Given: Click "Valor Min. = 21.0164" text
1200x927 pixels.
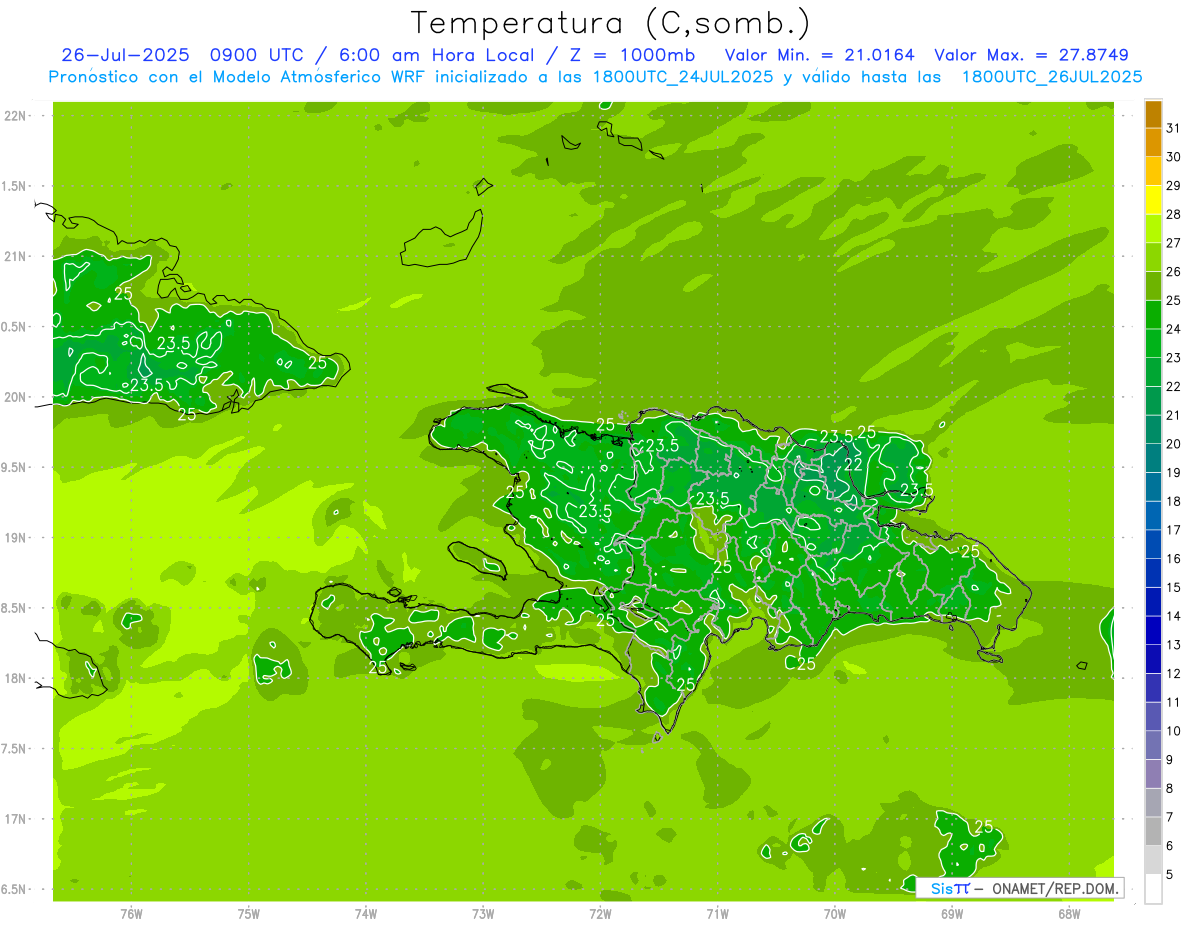Looking at the screenshot, I should point(819,55).
